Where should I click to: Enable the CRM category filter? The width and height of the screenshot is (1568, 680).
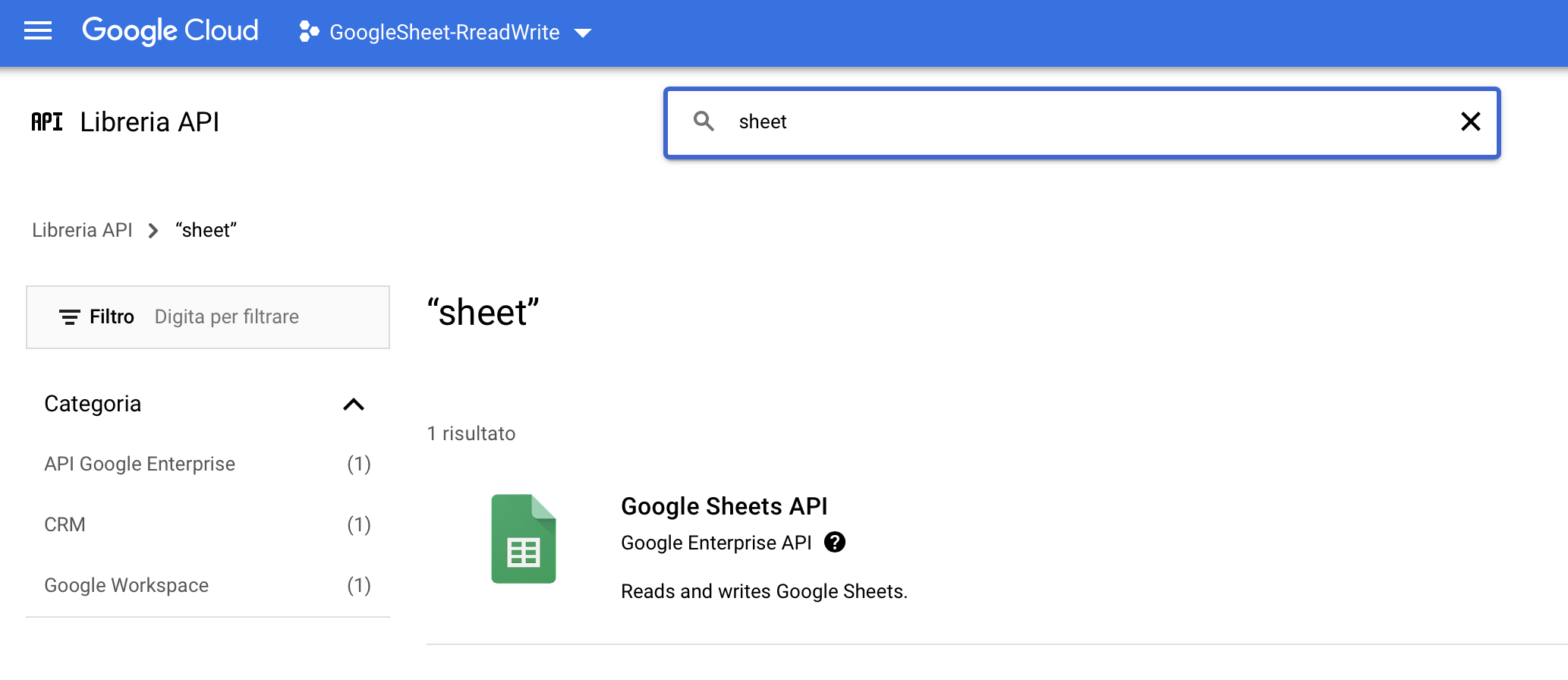pyautogui.click(x=65, y=524)
